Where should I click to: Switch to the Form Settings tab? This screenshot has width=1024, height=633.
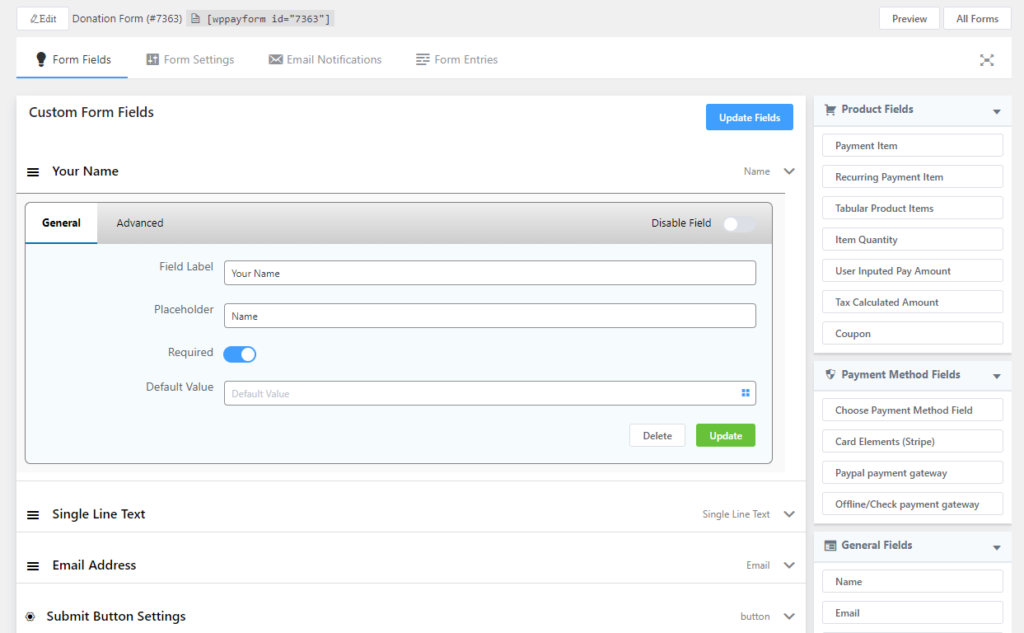[190, 60]
